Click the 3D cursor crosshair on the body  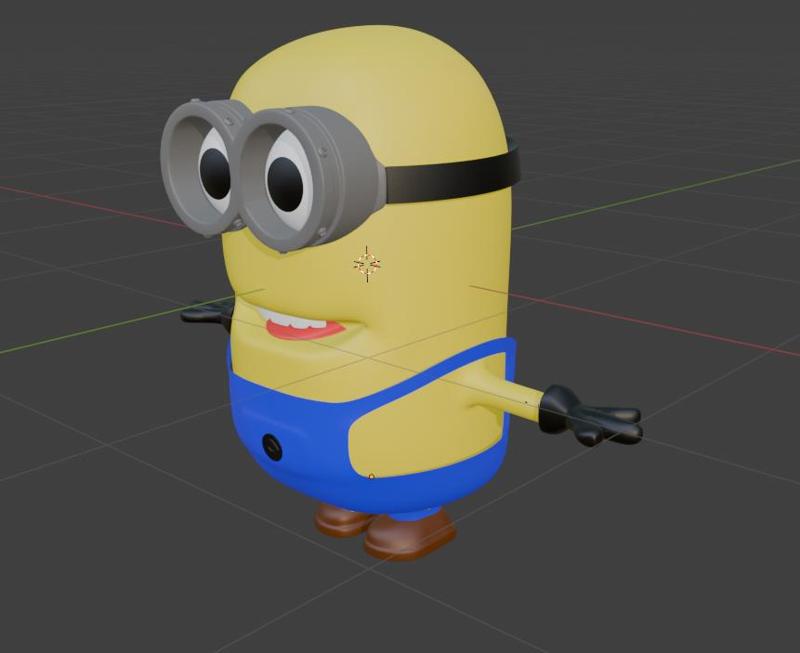point(367,264)
